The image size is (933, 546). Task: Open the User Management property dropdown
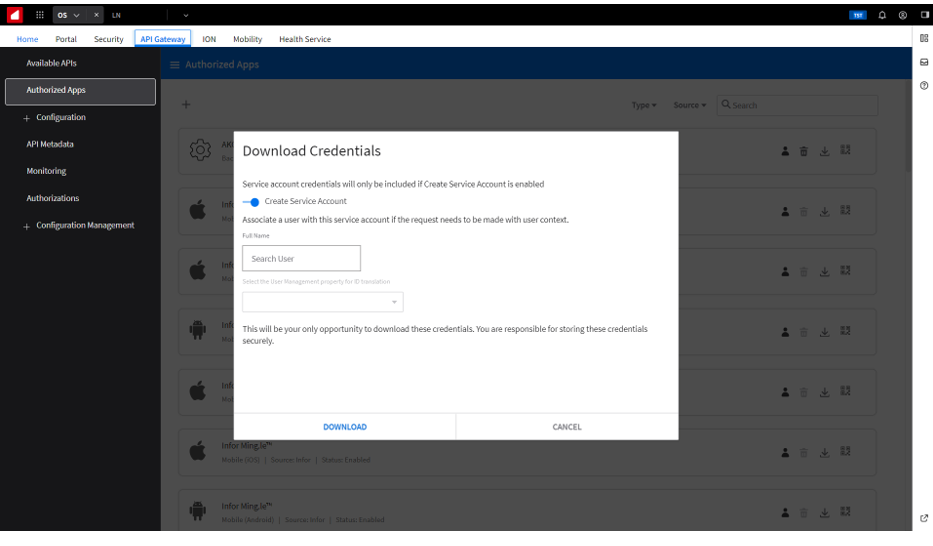(323, 302)
